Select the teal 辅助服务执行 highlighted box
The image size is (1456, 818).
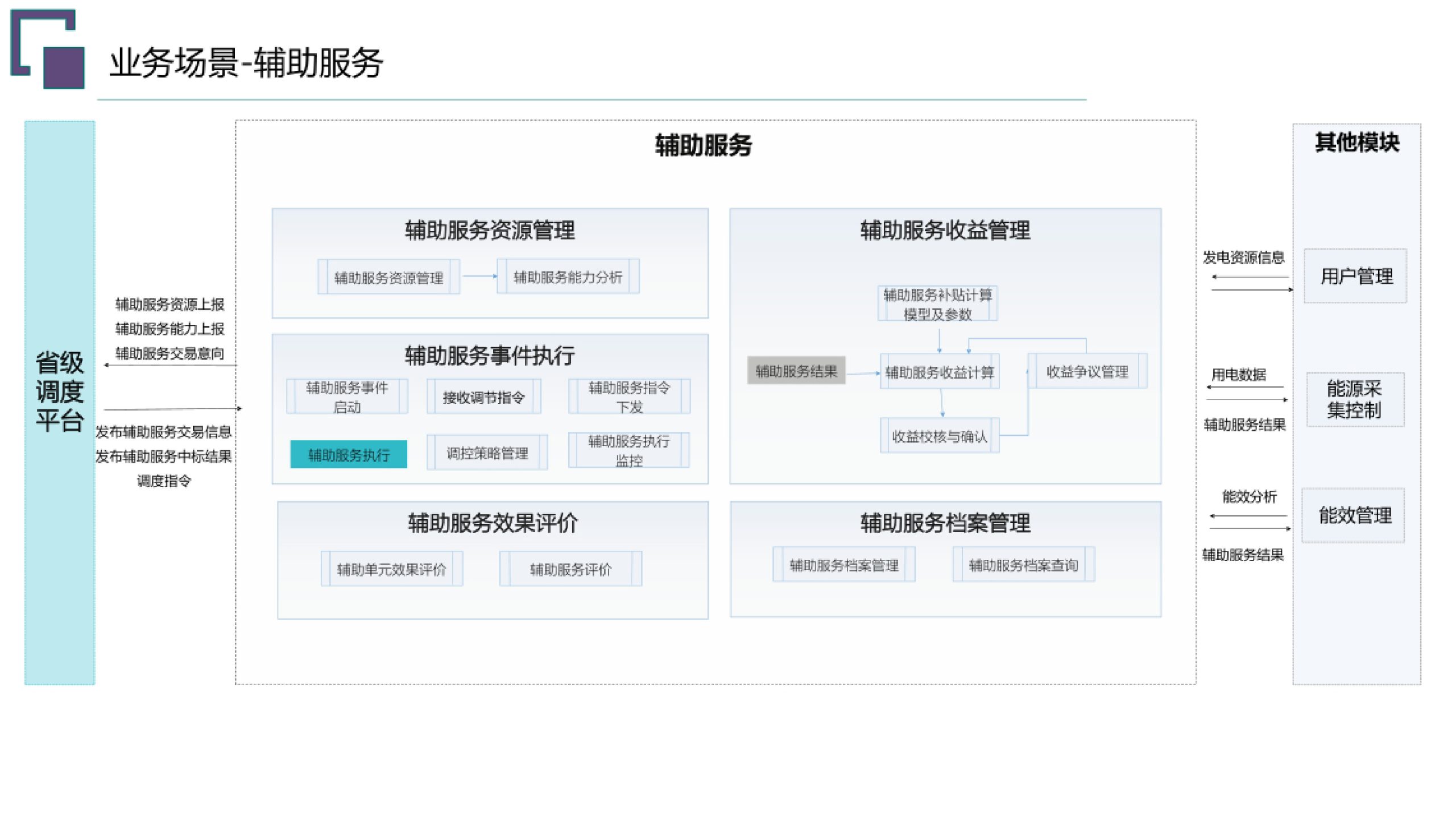click(349, 454)
